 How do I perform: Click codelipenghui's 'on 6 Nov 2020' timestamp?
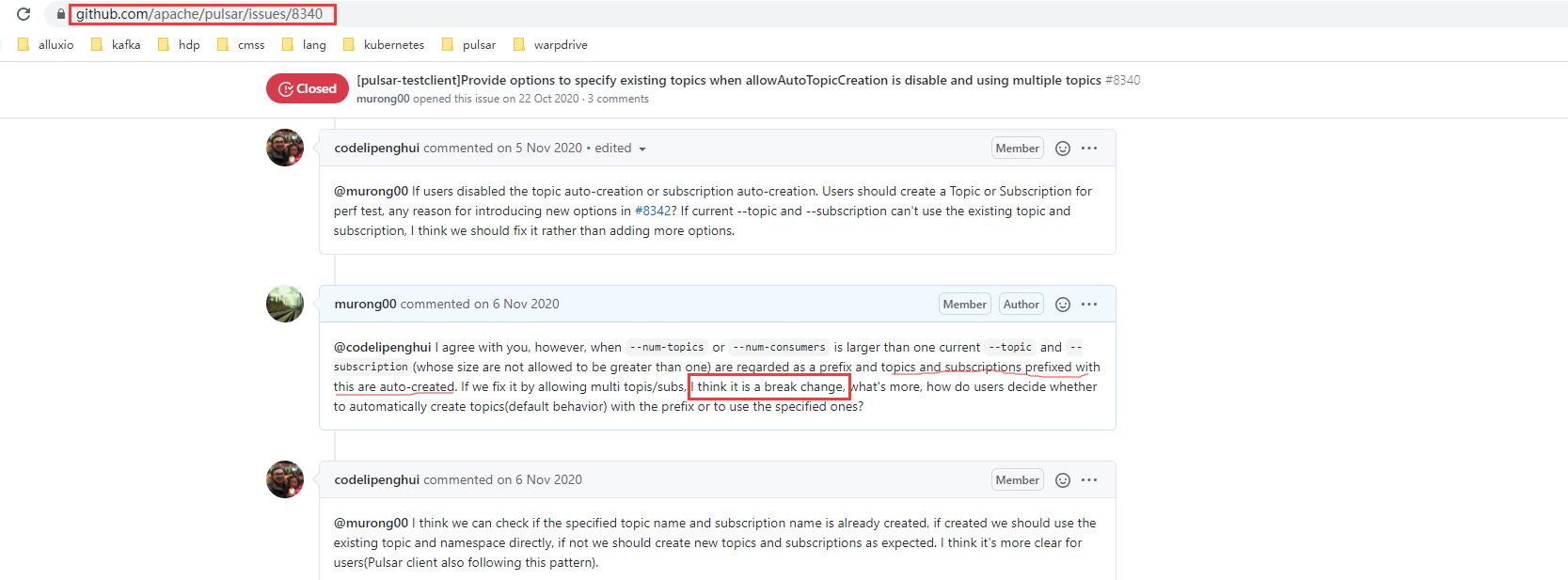[x=539, y=479]
